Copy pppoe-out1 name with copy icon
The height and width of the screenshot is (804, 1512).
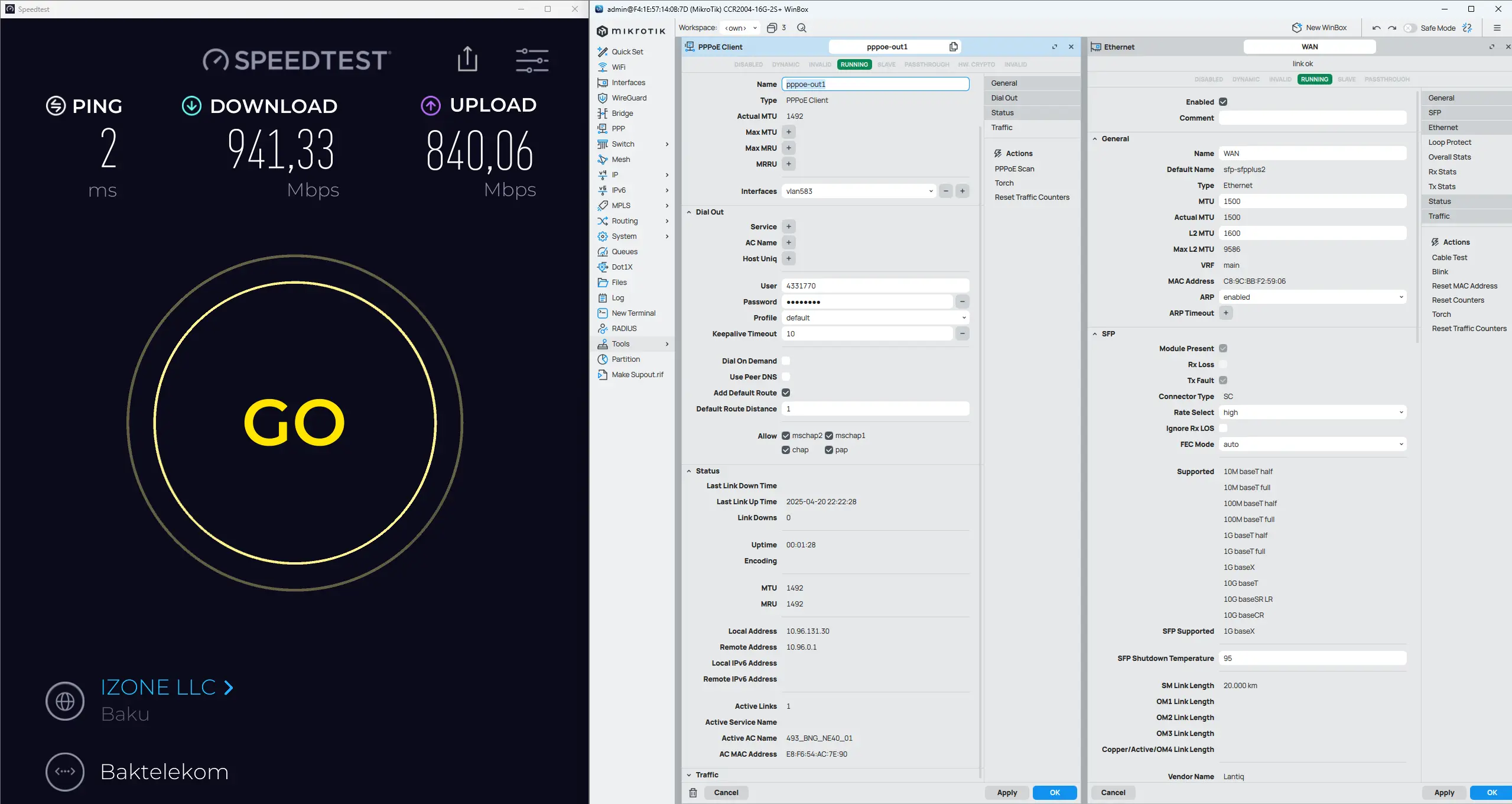953,47
